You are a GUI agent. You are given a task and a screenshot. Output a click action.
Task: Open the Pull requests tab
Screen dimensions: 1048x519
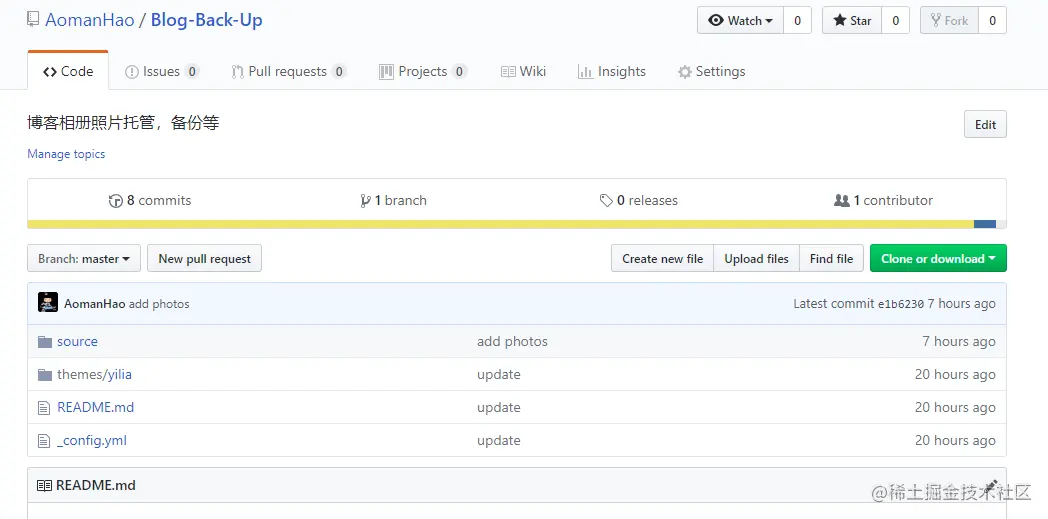(289, 71)
